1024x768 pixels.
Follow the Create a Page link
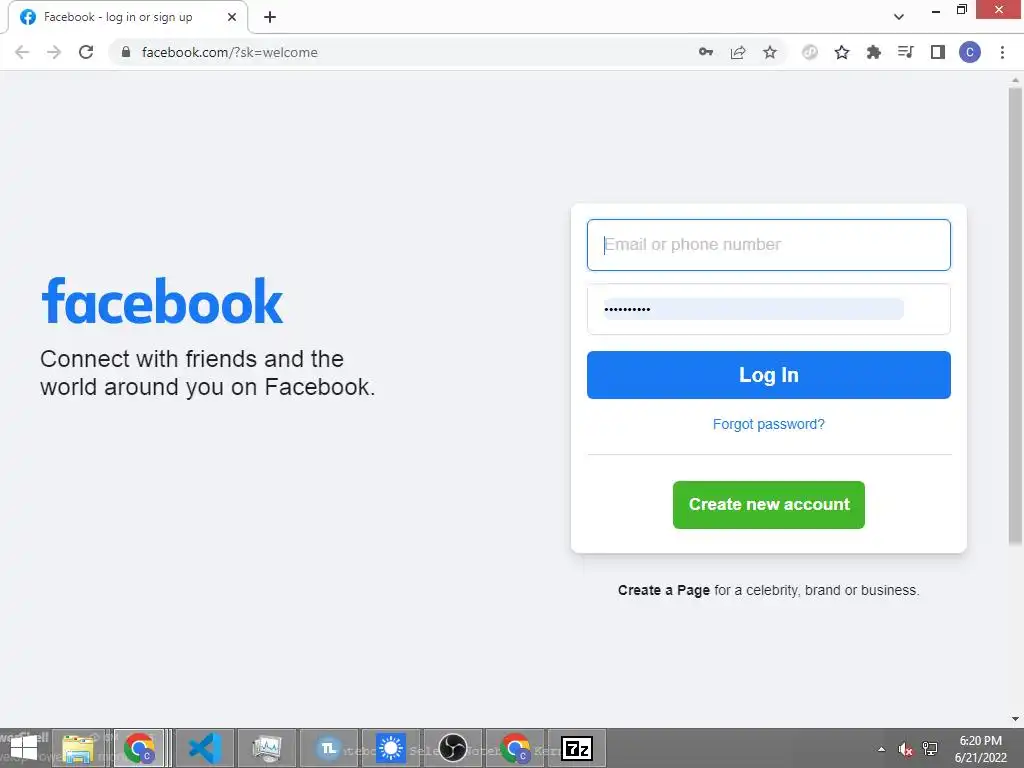tap(664, 590)
